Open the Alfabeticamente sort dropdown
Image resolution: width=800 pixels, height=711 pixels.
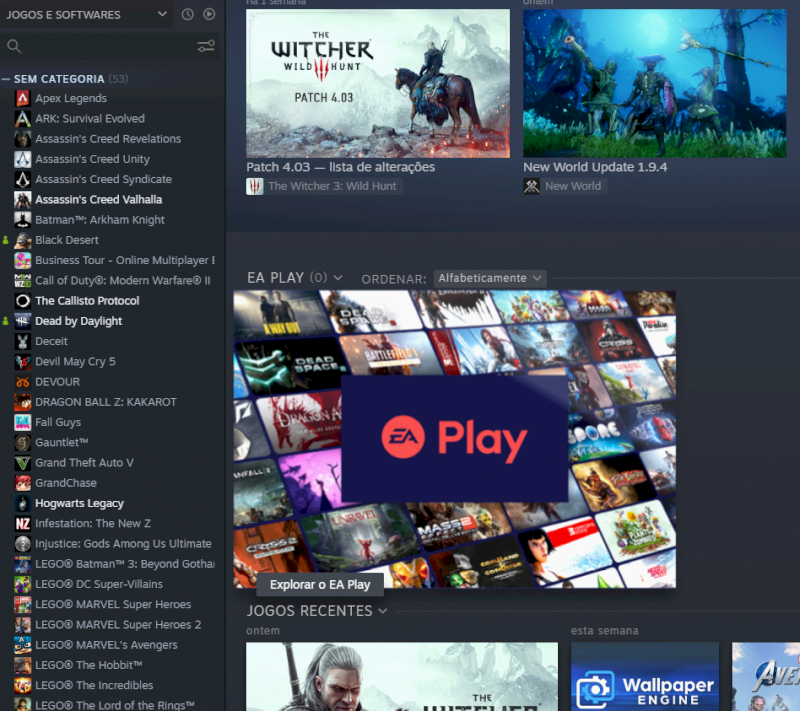click(490, 278)
